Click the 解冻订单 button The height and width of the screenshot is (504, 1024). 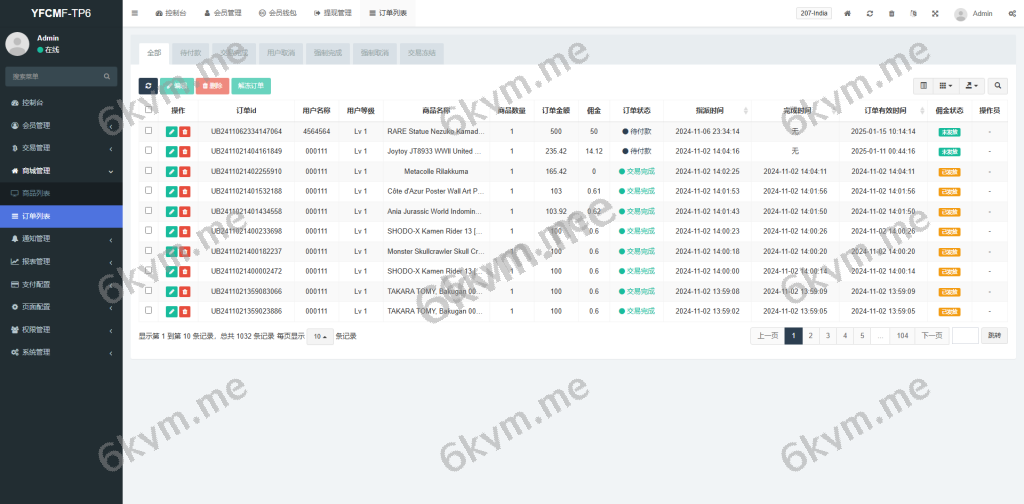click(251, 86)
